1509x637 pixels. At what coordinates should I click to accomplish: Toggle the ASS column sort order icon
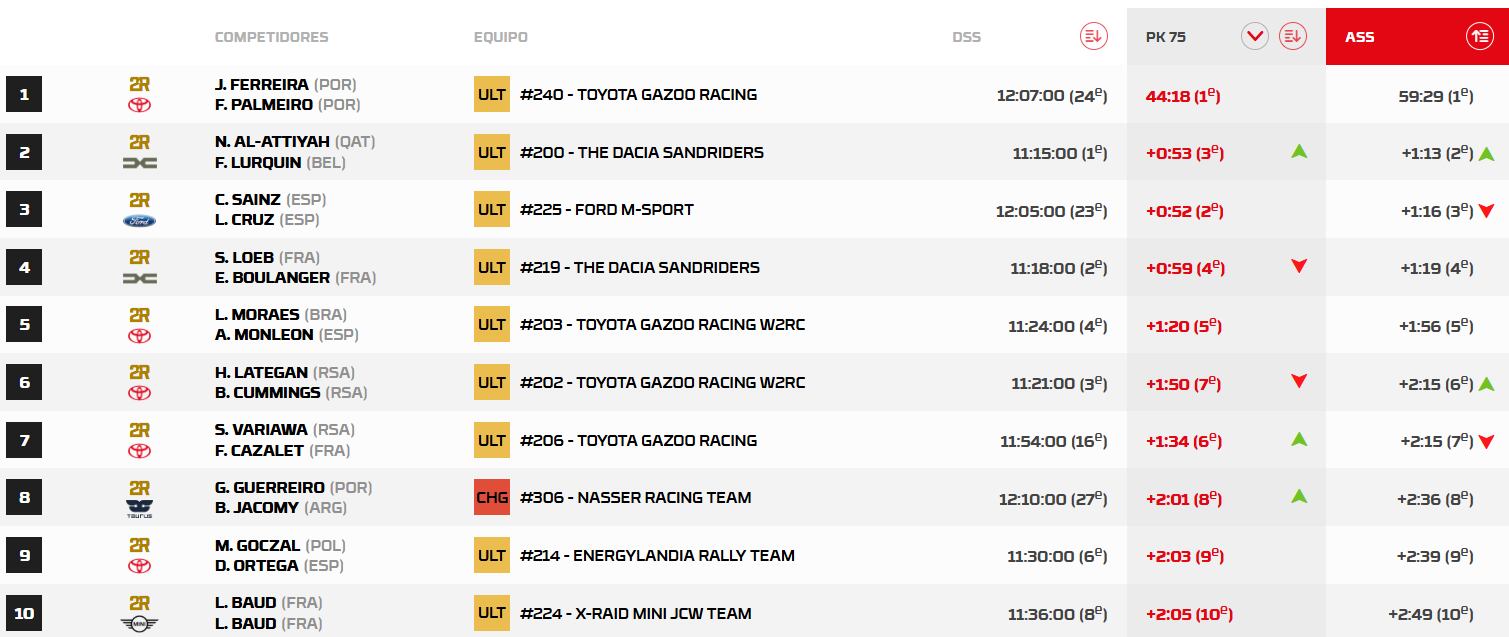point(1479,37)
